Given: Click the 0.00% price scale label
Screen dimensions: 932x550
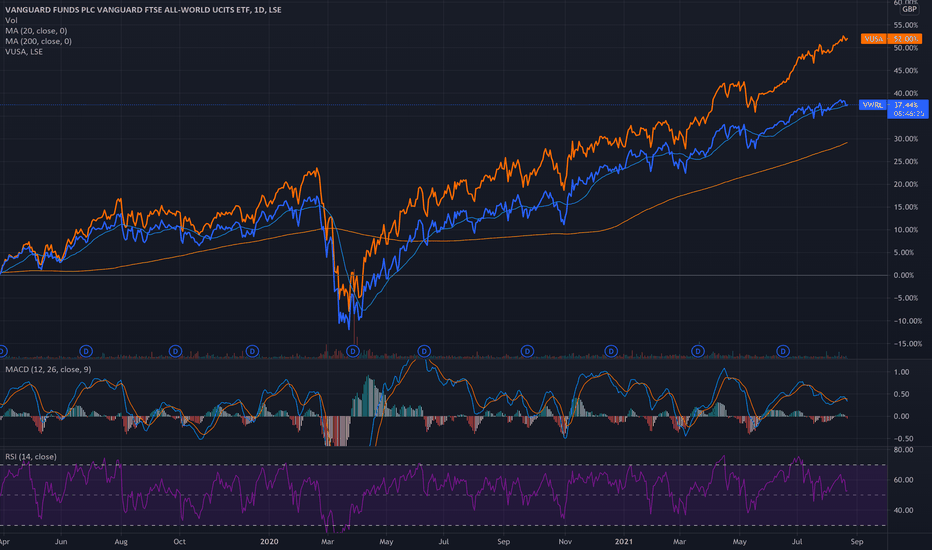Looking at the screenshot, I should [x=904, y=275].
